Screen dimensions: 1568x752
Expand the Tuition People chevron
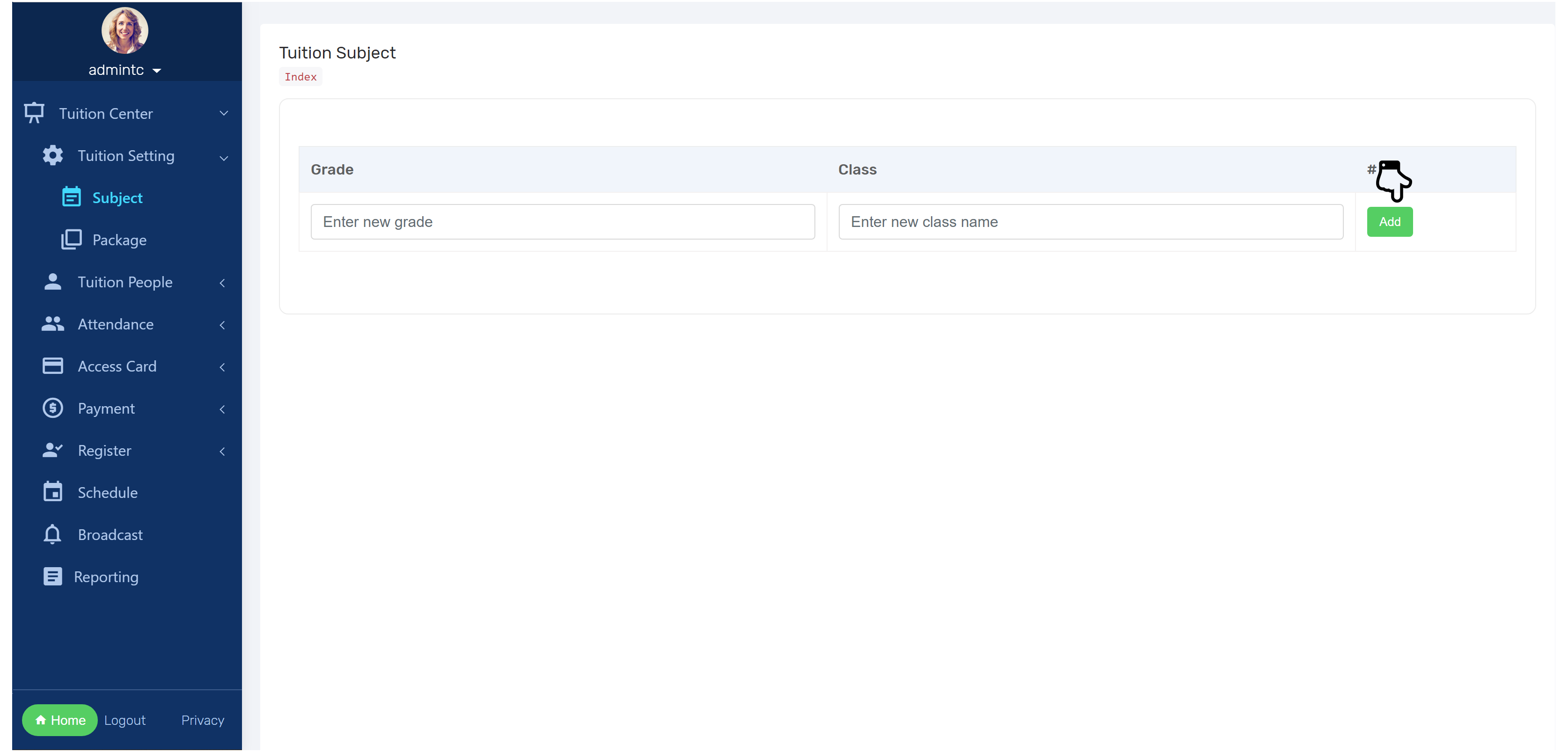[x=222, y=283]
